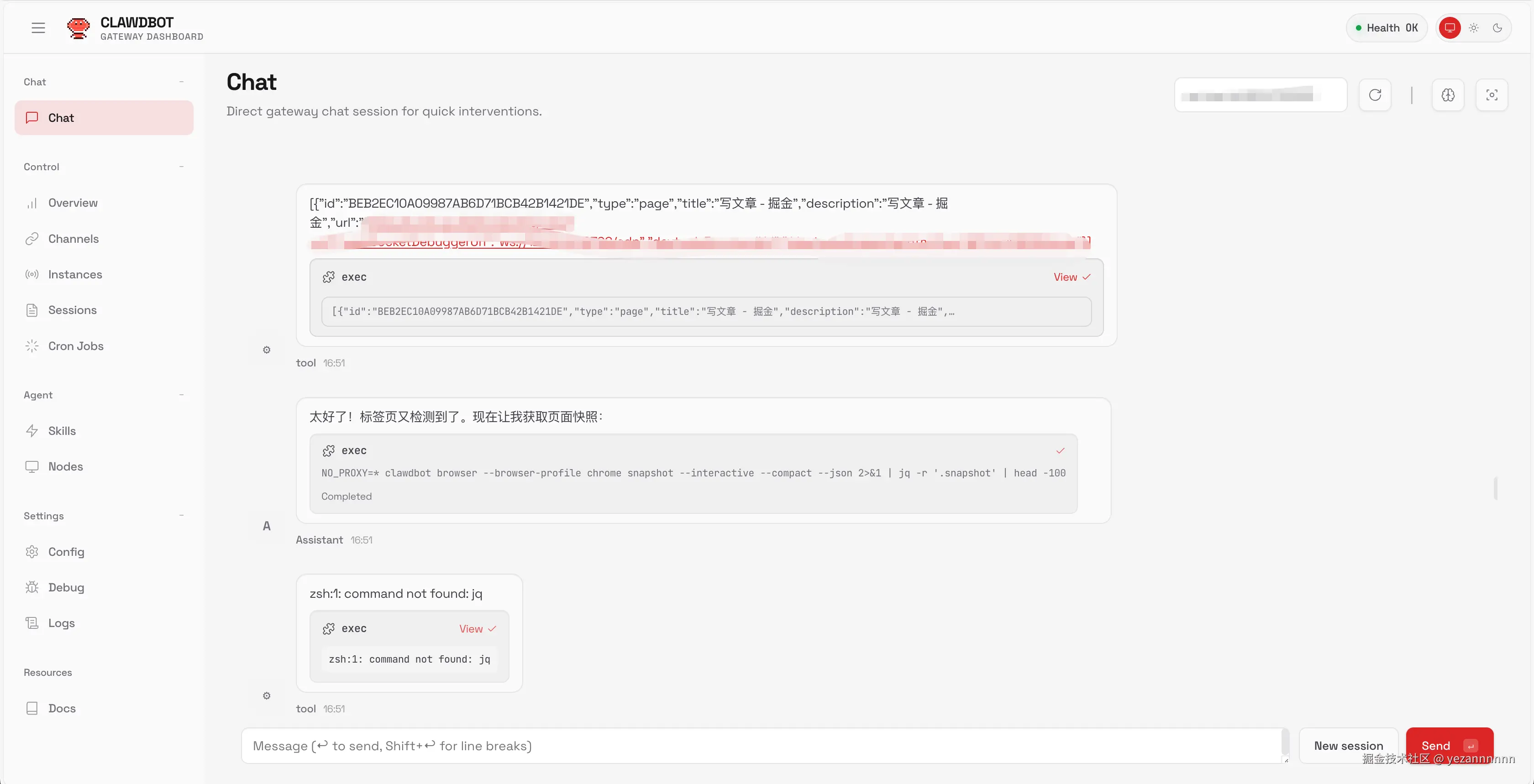The height and width of the screenshot is (784, 1534).
Task: Toggle focus mode icon
Action: coord(1491,95)
